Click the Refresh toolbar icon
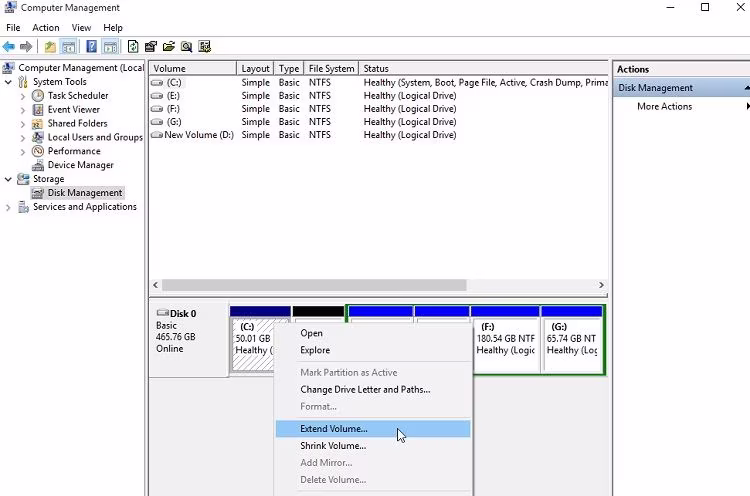This screenshot has height=496, width=750. coord(133,46)
